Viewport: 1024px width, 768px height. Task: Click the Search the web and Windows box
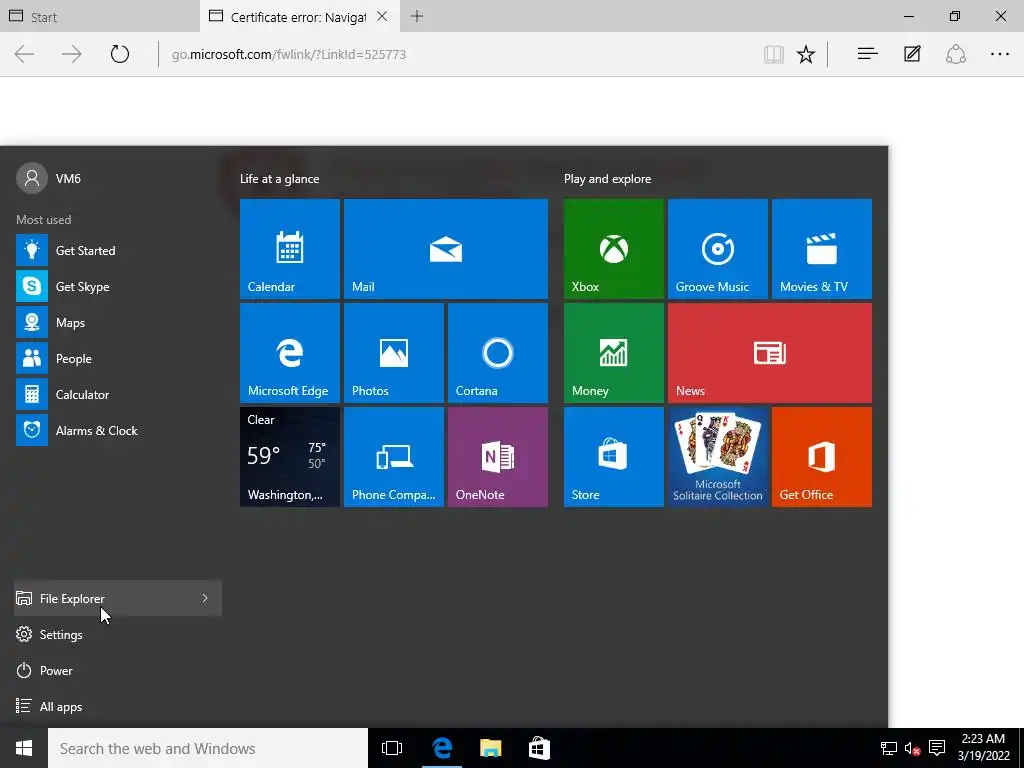point(208,748)
